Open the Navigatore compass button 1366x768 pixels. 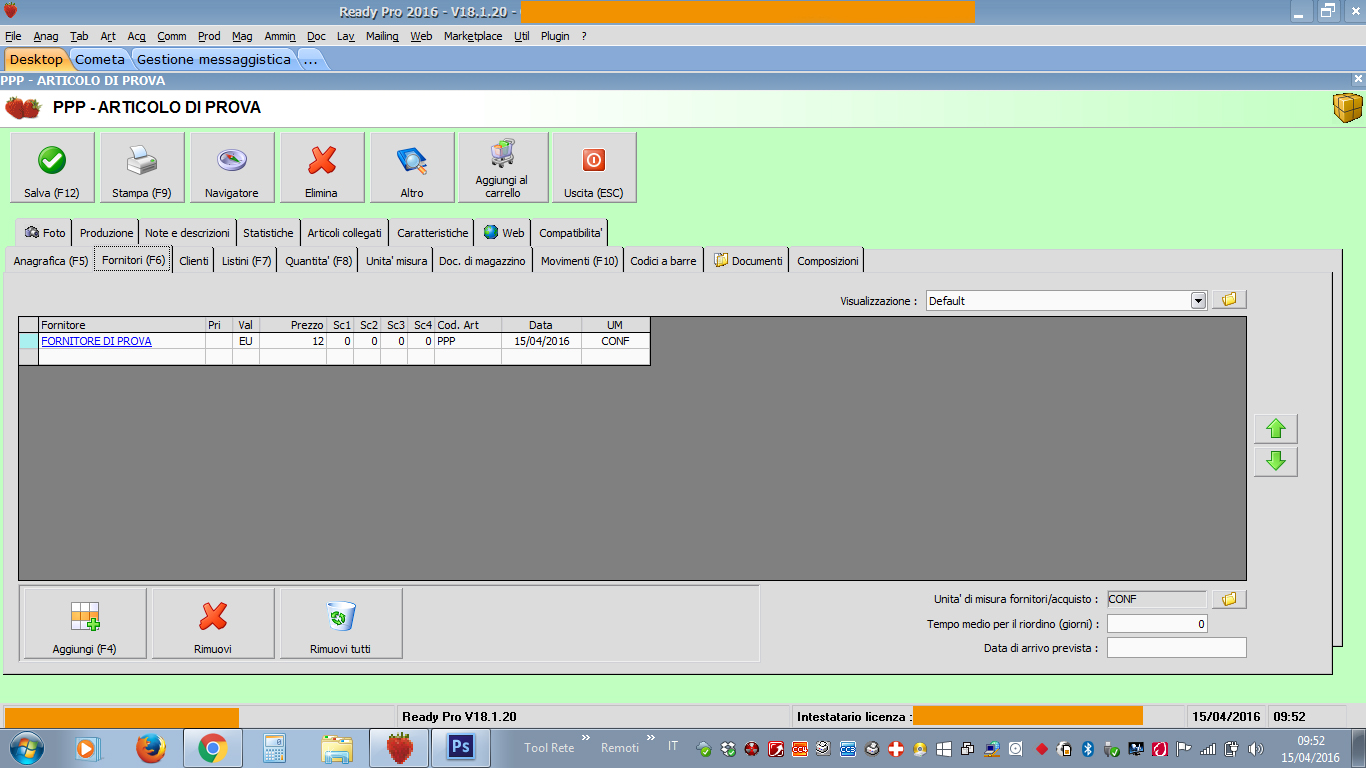[232, 168]
